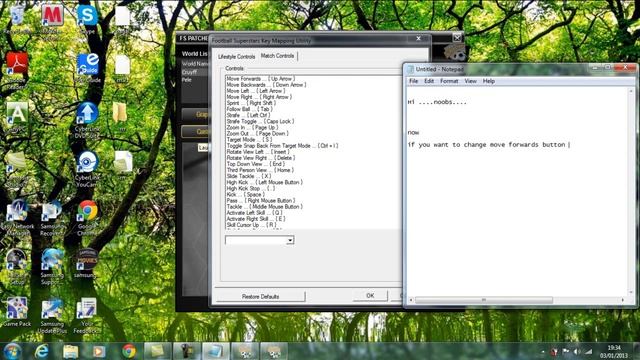This screenshot has width=640, height=360.
Task: Open Notepad's View menu
Action: point(470,81)
